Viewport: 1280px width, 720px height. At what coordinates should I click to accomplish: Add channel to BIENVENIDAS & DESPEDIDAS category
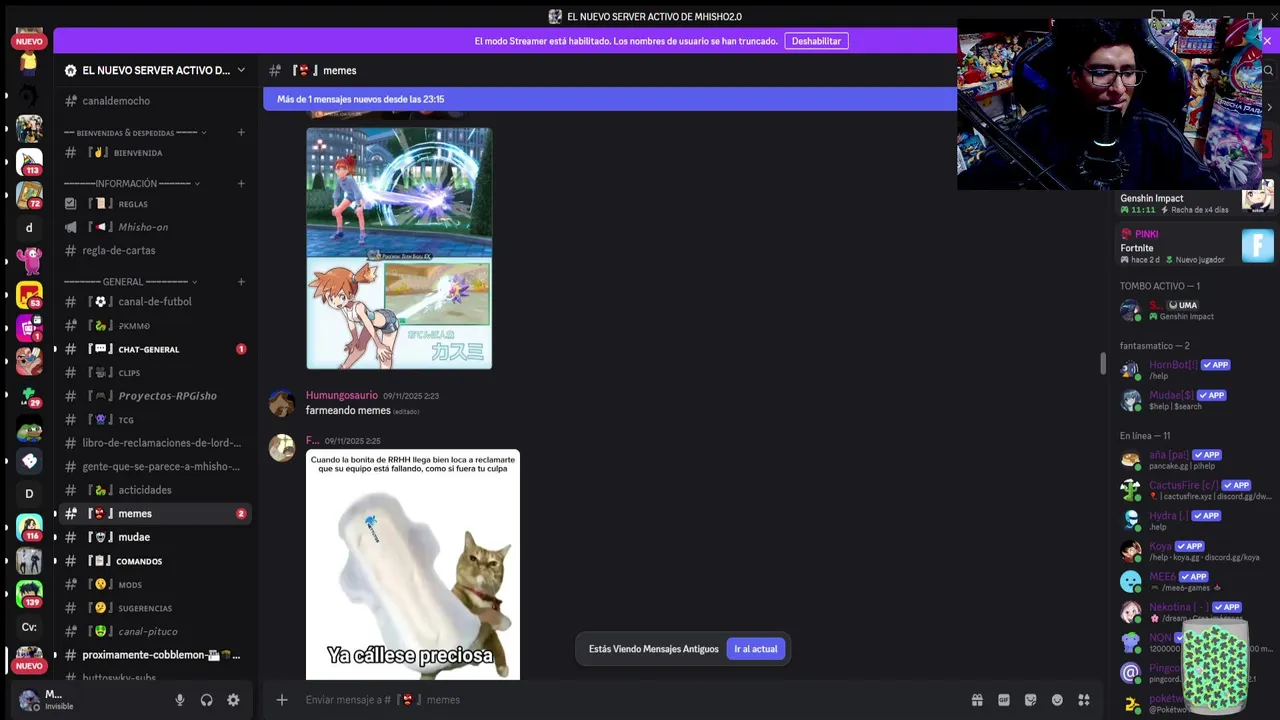point(241,132)
